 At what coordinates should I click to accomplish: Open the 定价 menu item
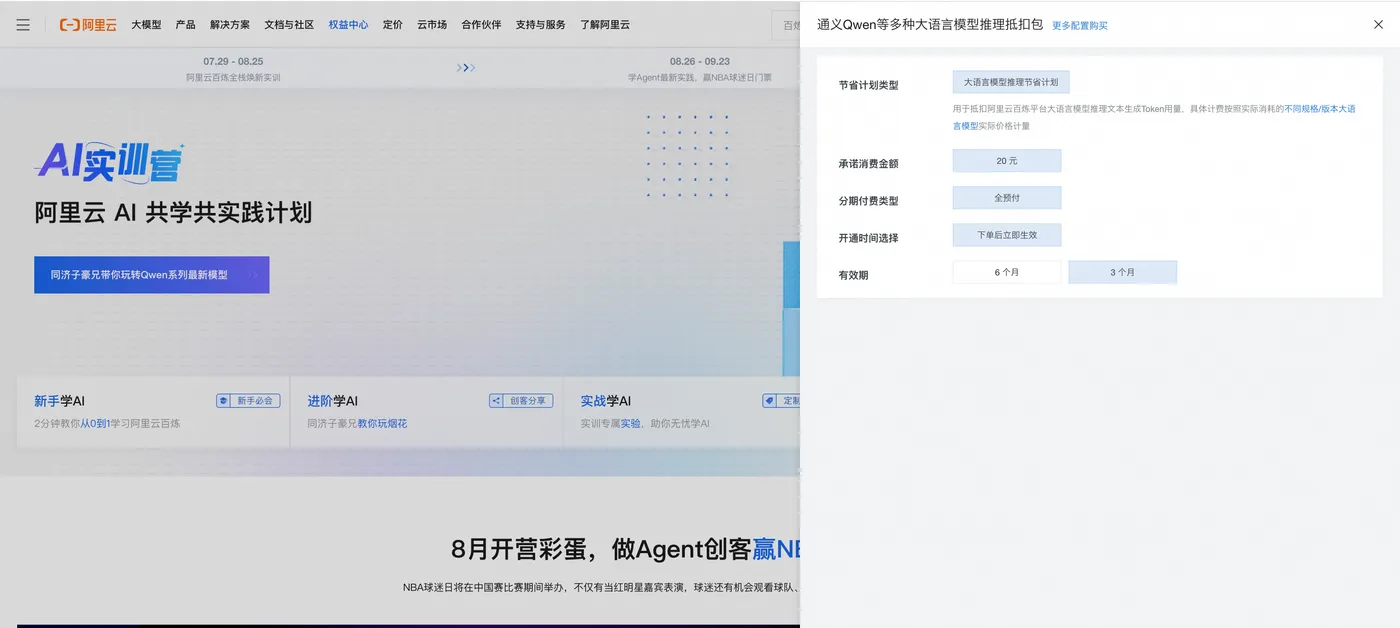click(x=392, y=25)
